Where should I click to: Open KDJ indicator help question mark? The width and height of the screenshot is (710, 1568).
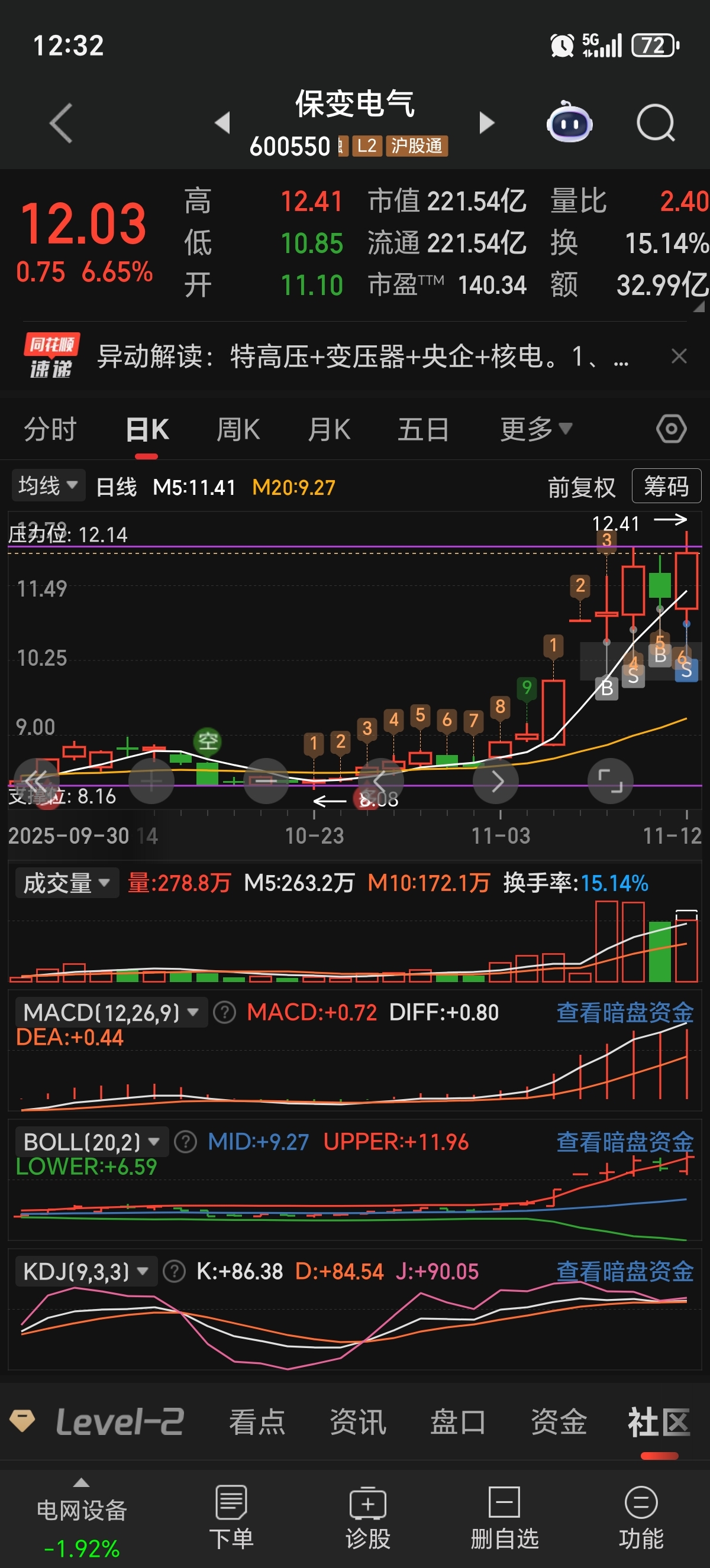tap(175, 1272)
